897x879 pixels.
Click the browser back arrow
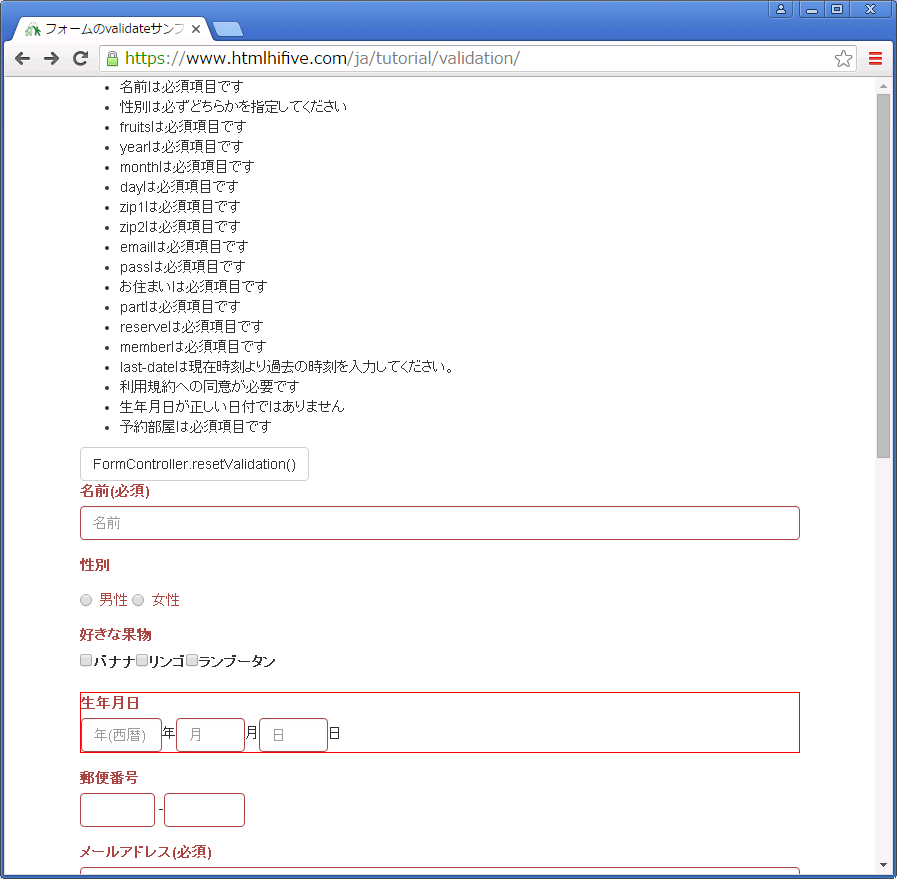point(22,59)
